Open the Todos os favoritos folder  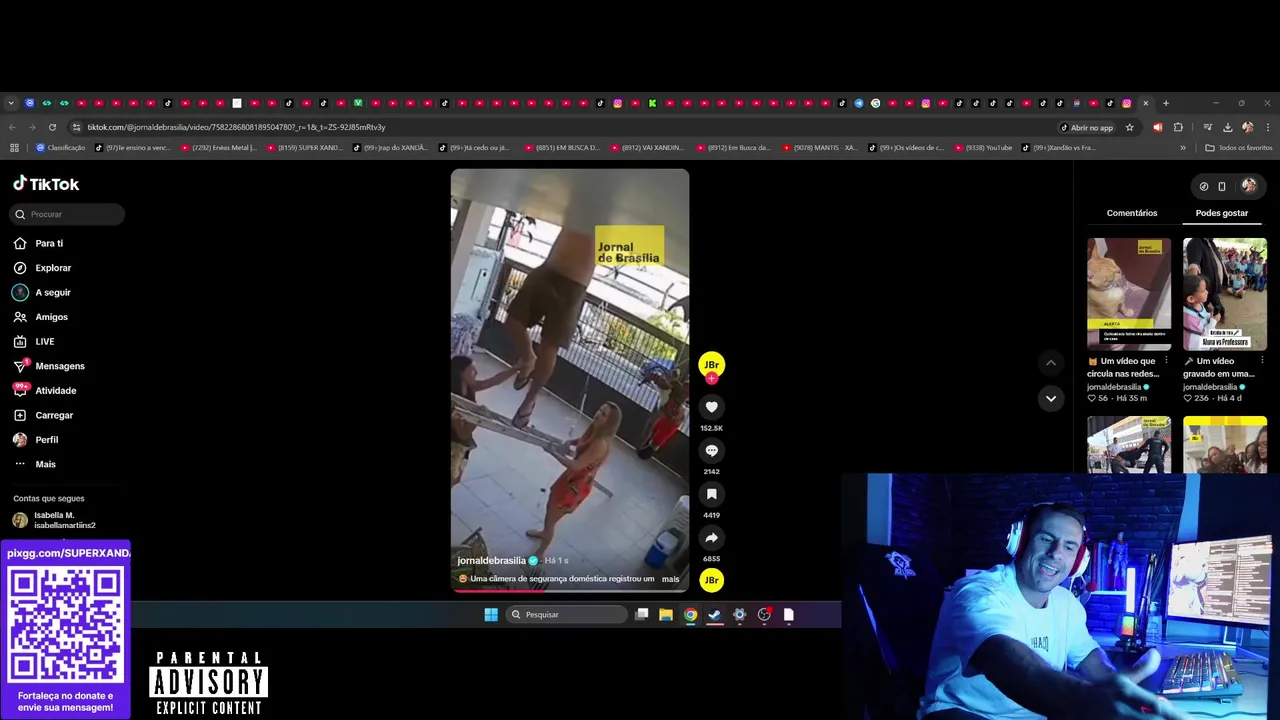point(1239,148)
